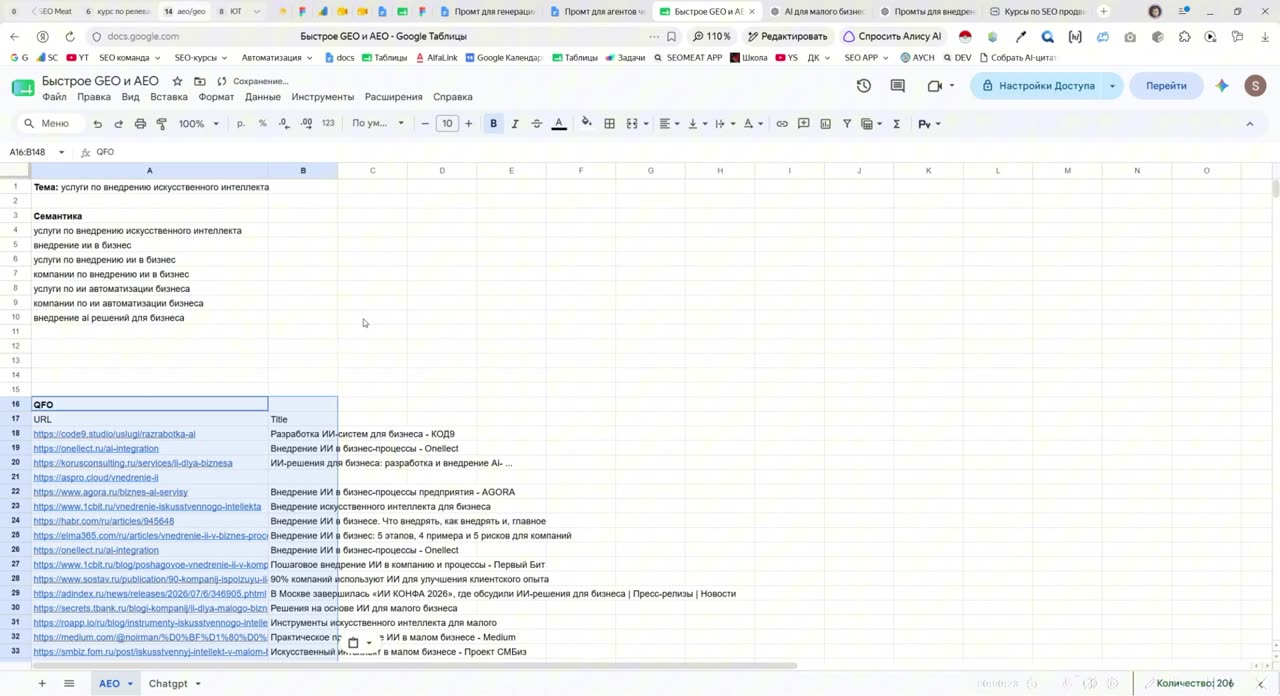Undo the last action in the toolbar
This screenshot has height=696, width=1280.
coord(97,124)
